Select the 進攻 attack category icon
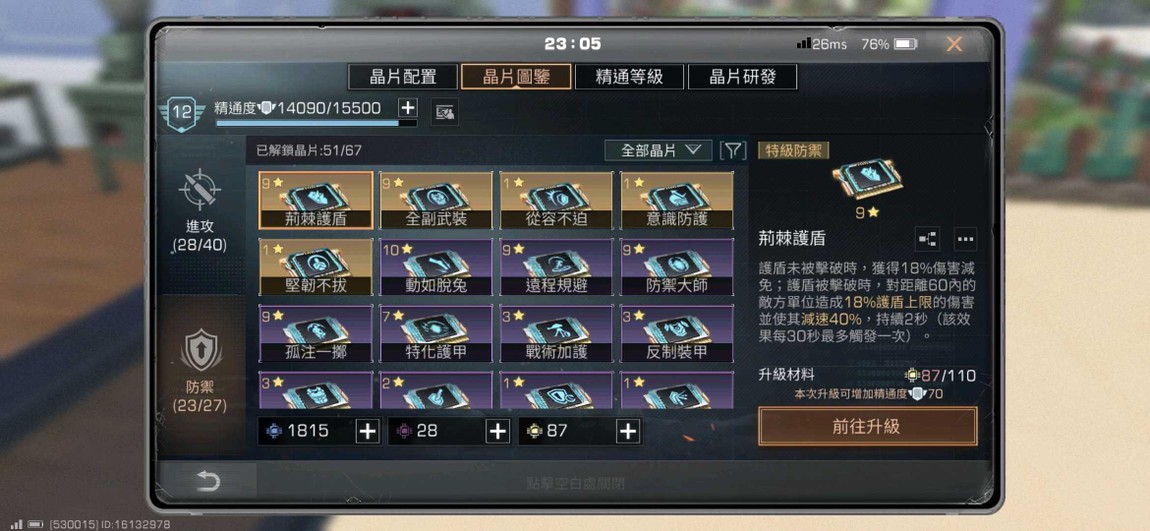The image size is (1150, 531). [x=200, y=210]
